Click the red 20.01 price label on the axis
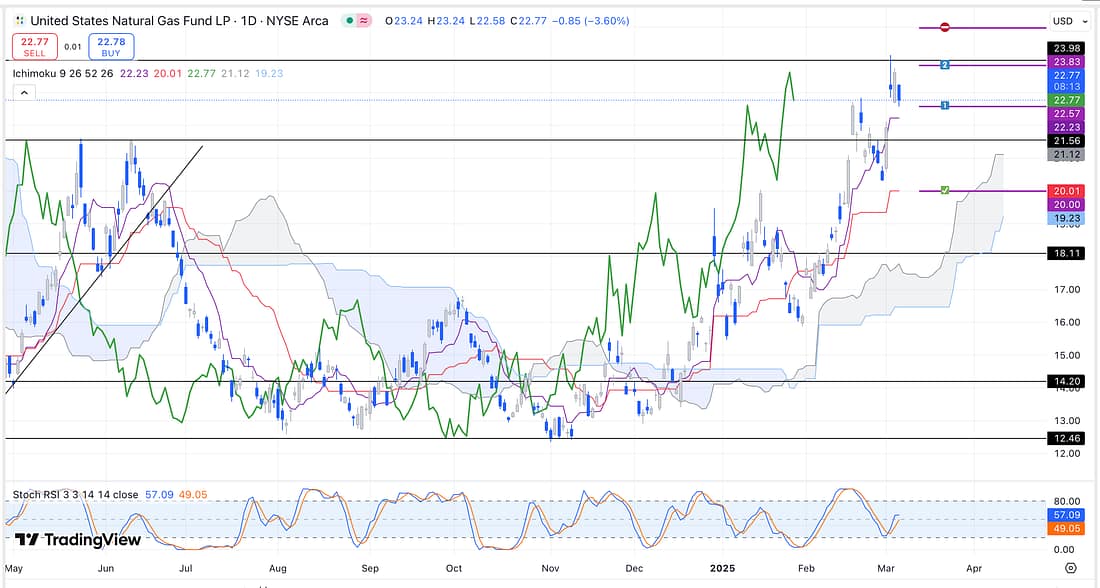 pyautogui.click(x=1061, y=191)
